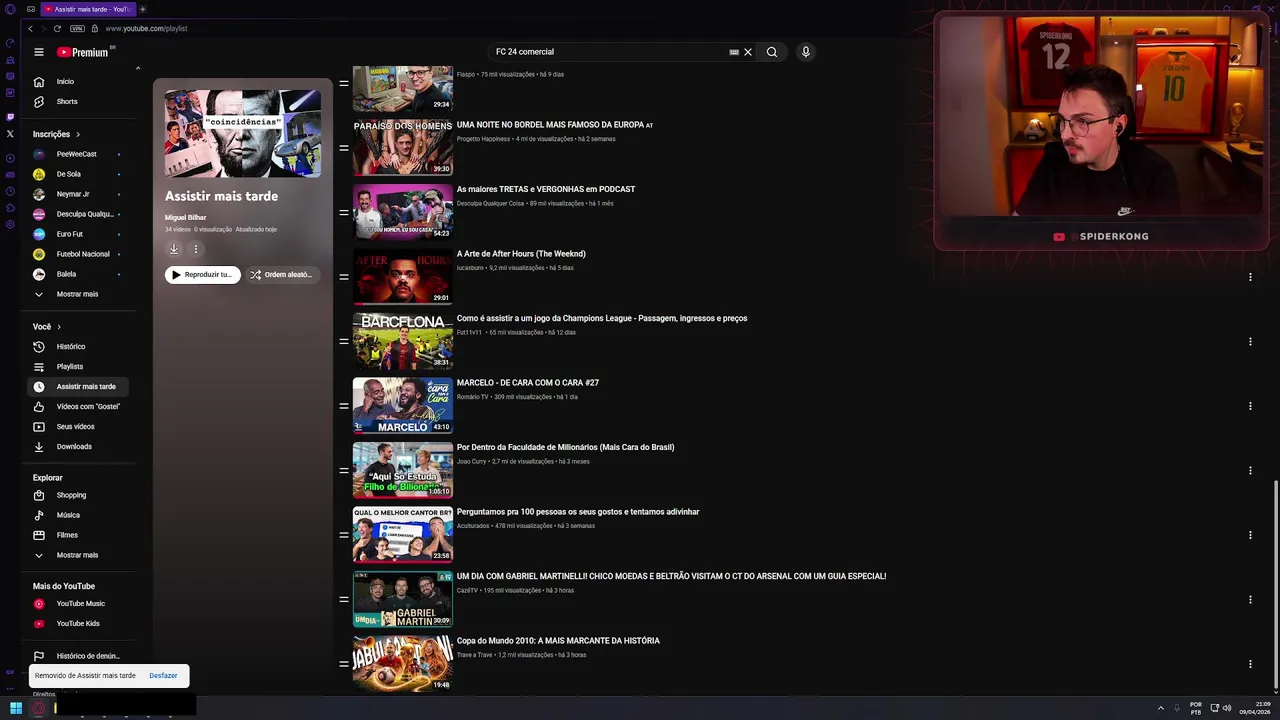The width and height of the screenshot is (1280, 720).
Task: Expand Inscrições section arrow
Action: click(x=78, y=134)
